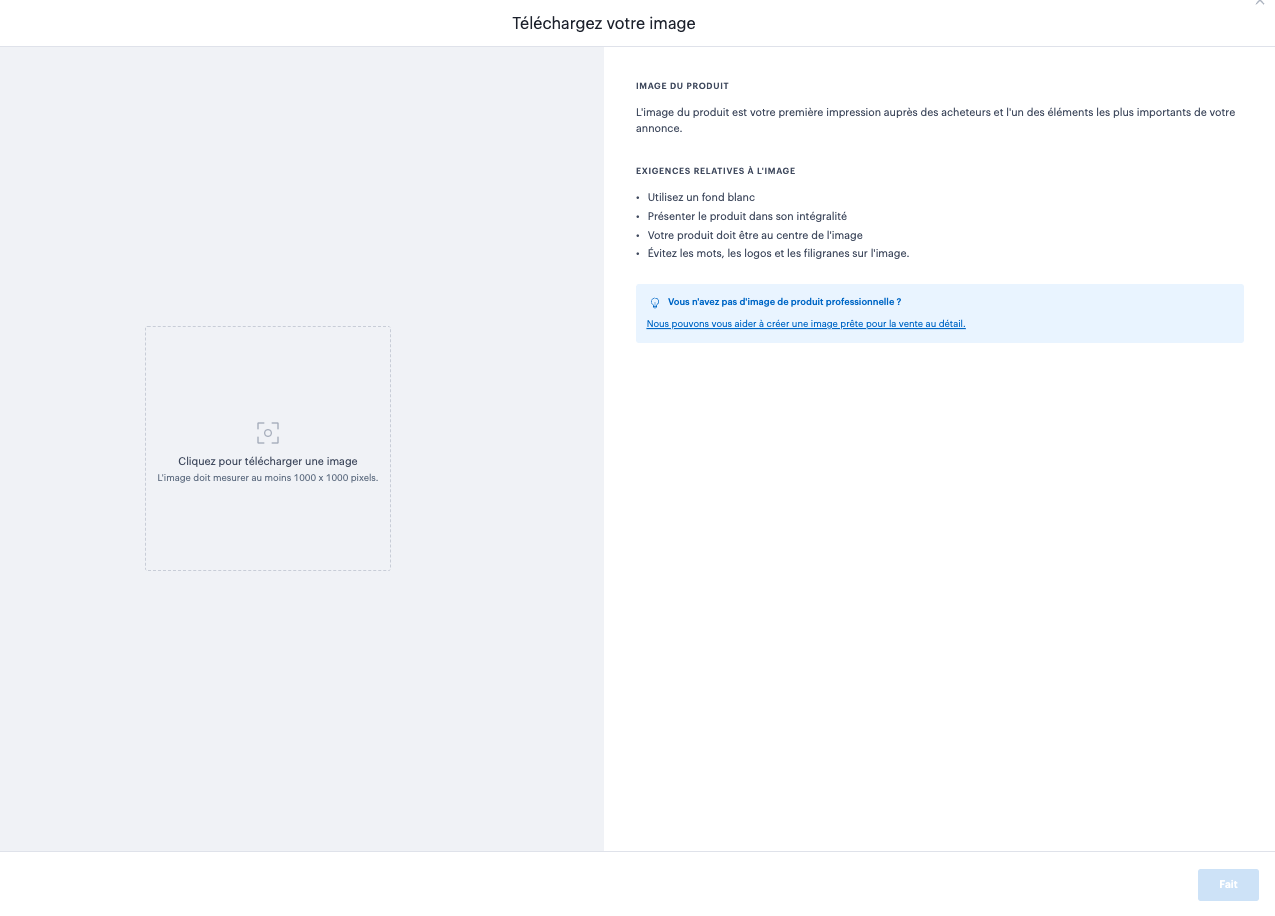Click the "Utilisez un fond blanc" requirement
1275x916 pixels.
(x=701, y=197)
